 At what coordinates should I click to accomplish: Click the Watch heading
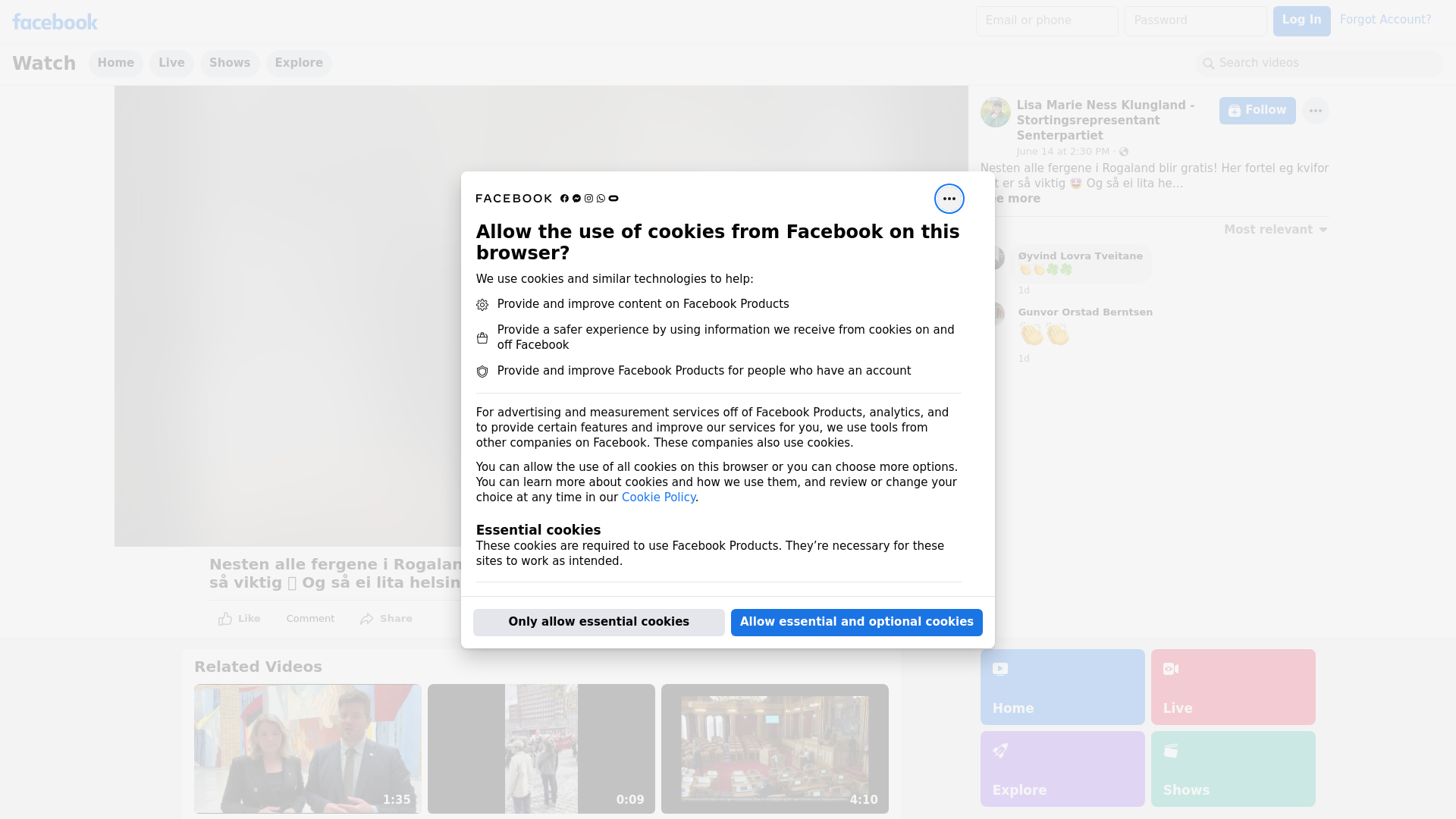44,63
